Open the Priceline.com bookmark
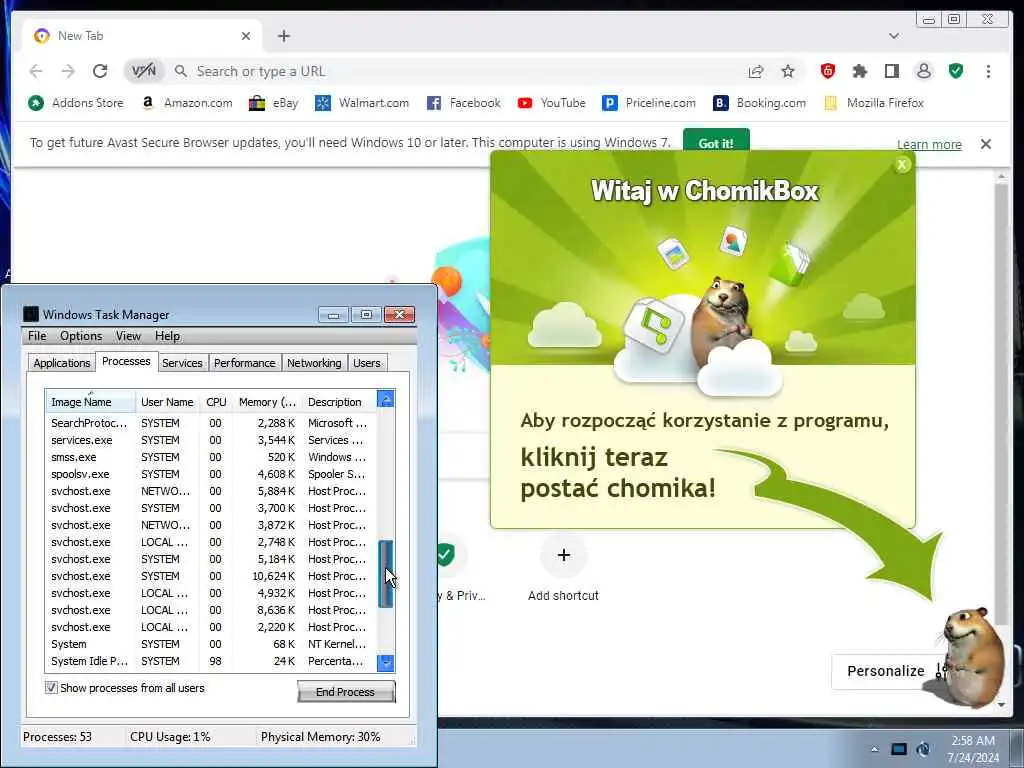This screenshot has width=1024, height=768. click(648, 103)
